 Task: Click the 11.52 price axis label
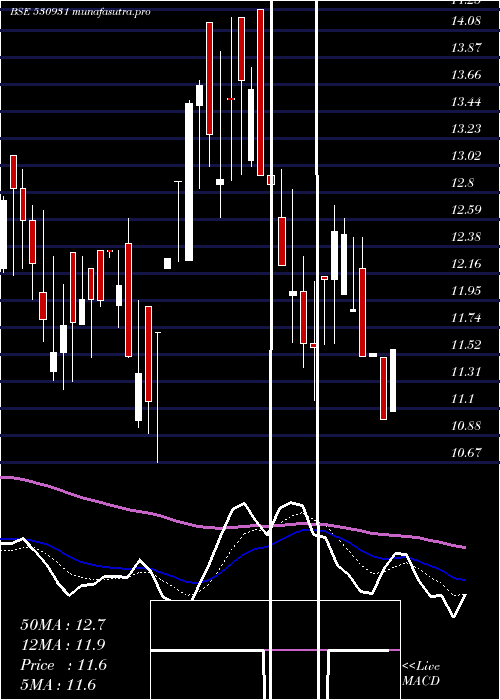(x=467, y=345)
